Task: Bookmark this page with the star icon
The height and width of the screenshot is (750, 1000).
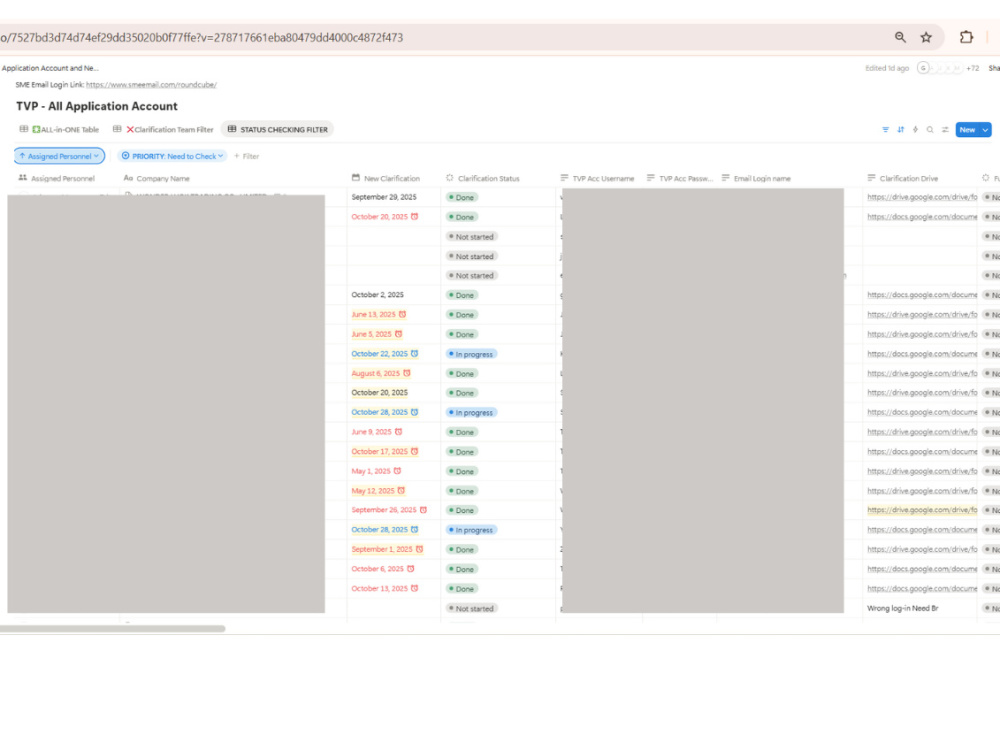Action: [x=926, y=37]
